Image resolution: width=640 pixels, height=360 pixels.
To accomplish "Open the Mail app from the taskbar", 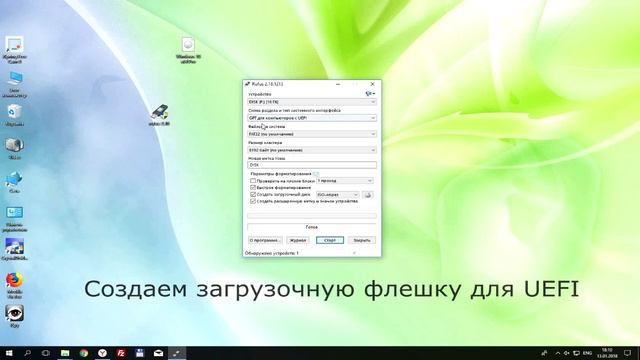I will point(158,353).
